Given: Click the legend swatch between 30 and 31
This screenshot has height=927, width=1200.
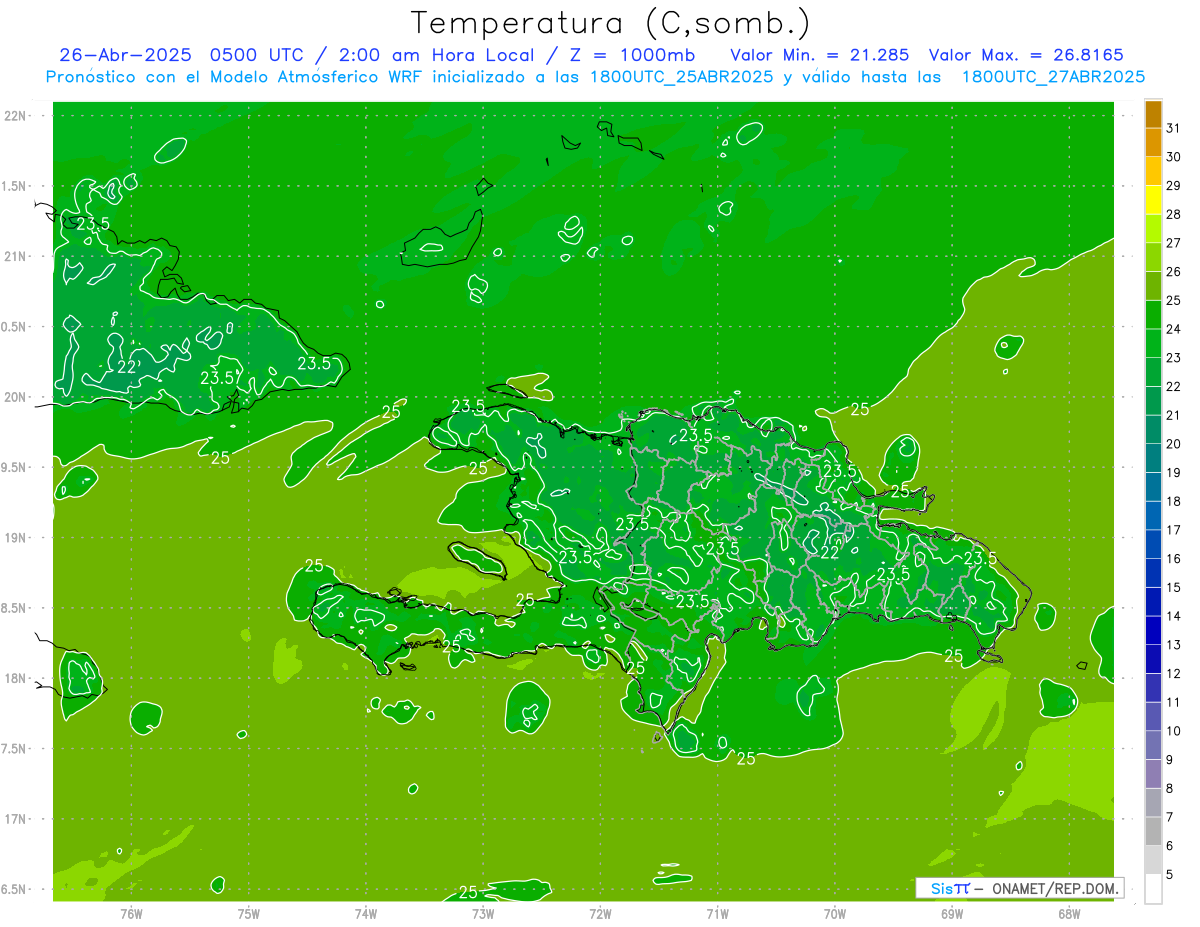Looking at the screenshot, I should coord(1153,143).
